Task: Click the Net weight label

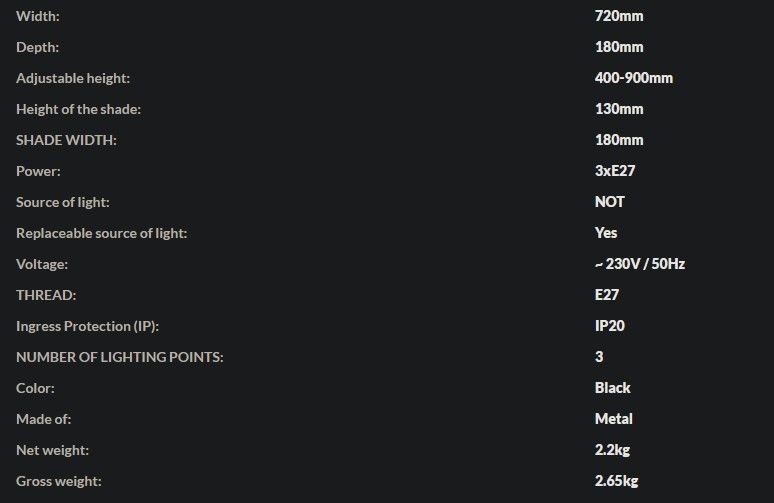Action: [52, 451]
